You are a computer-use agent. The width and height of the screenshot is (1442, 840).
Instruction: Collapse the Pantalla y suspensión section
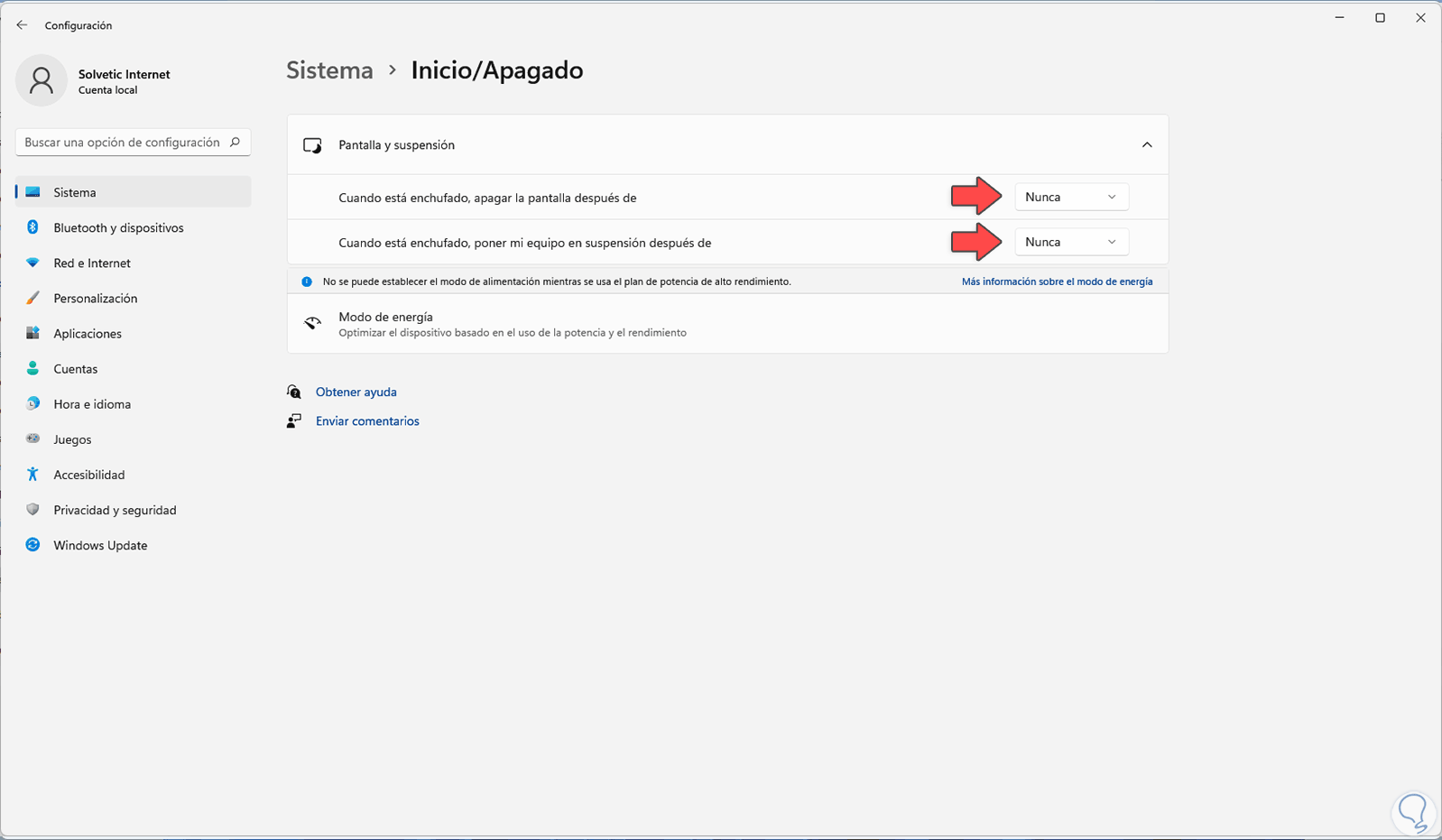click(1147, 144)
